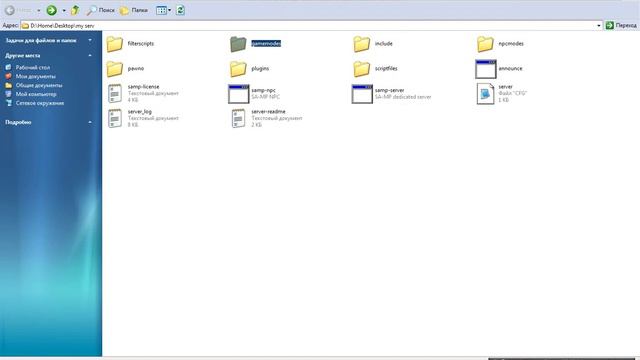Select the announce executable icon

click(486, 69)
